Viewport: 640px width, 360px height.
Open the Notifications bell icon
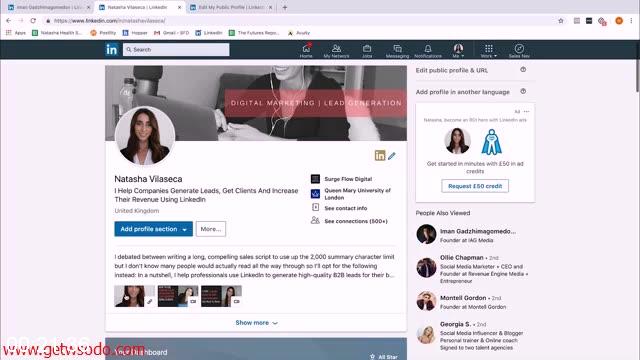click(428, 51)
